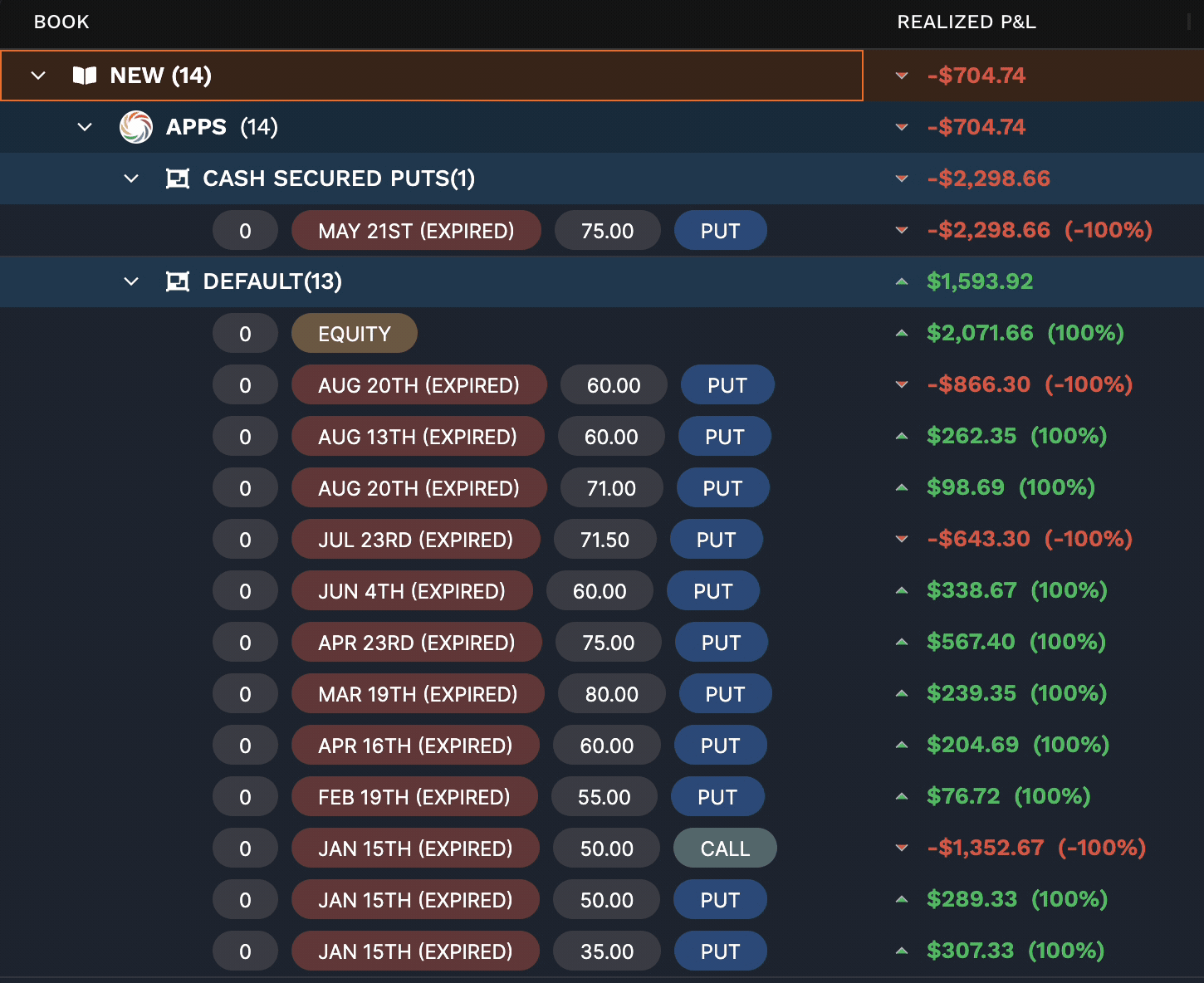
Task: Click the 71.50 strike price badge
Action: (604, 540)
